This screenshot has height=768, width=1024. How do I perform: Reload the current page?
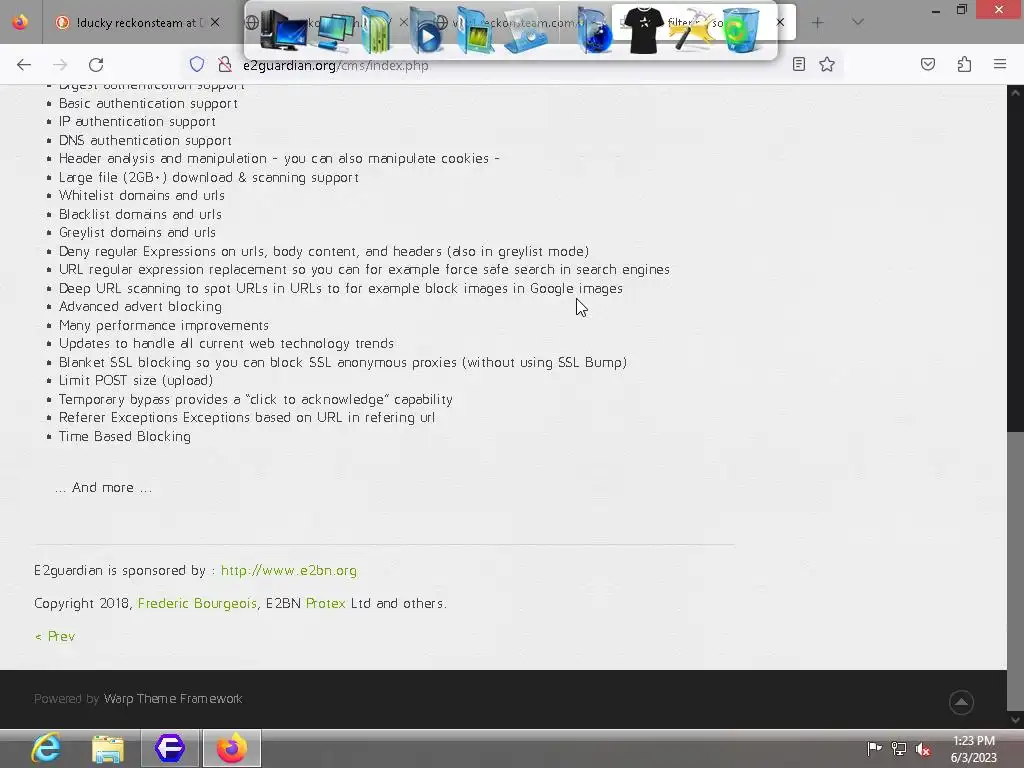tap(96, 64)
